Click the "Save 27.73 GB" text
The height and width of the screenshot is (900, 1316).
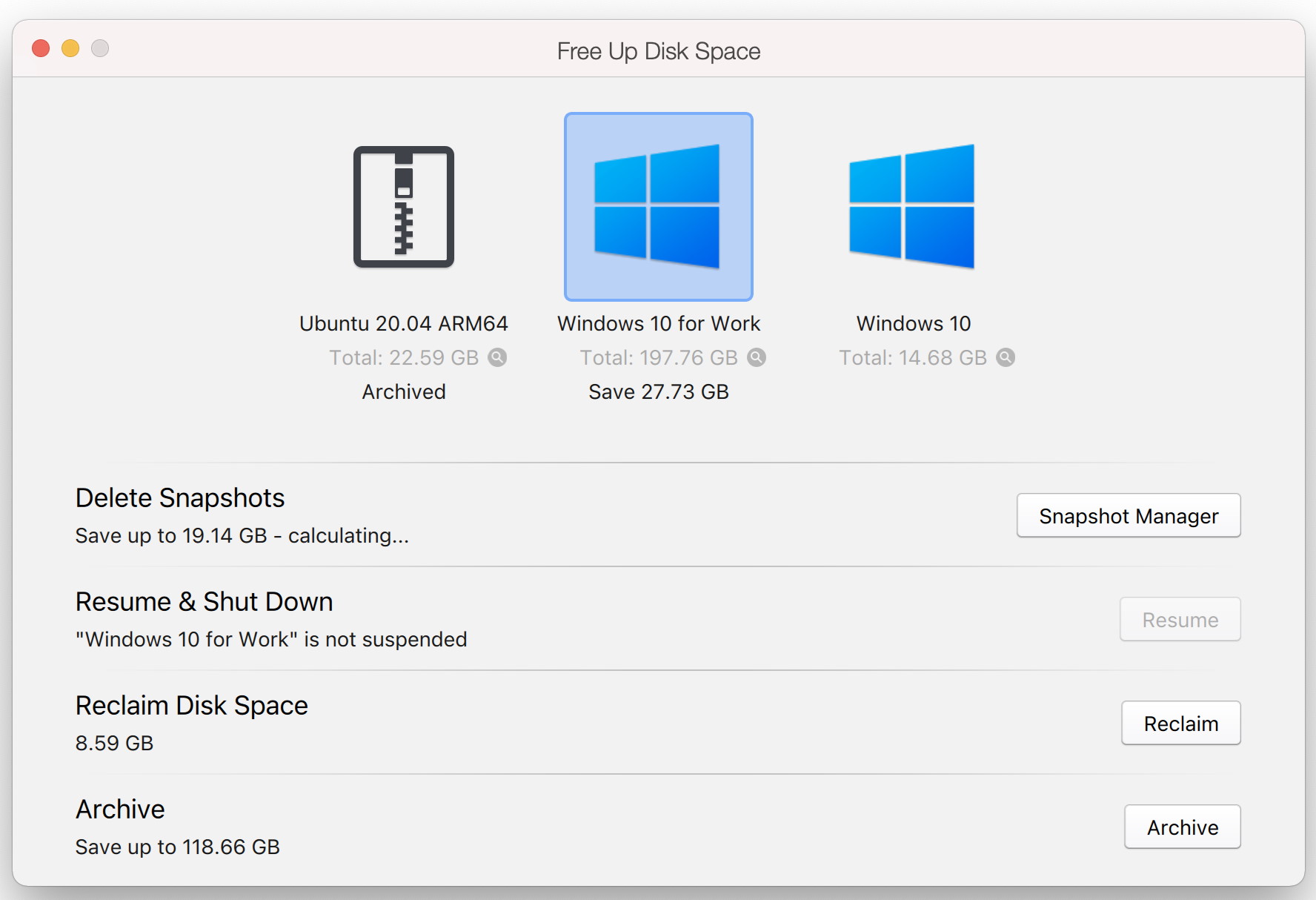(658, 392)
